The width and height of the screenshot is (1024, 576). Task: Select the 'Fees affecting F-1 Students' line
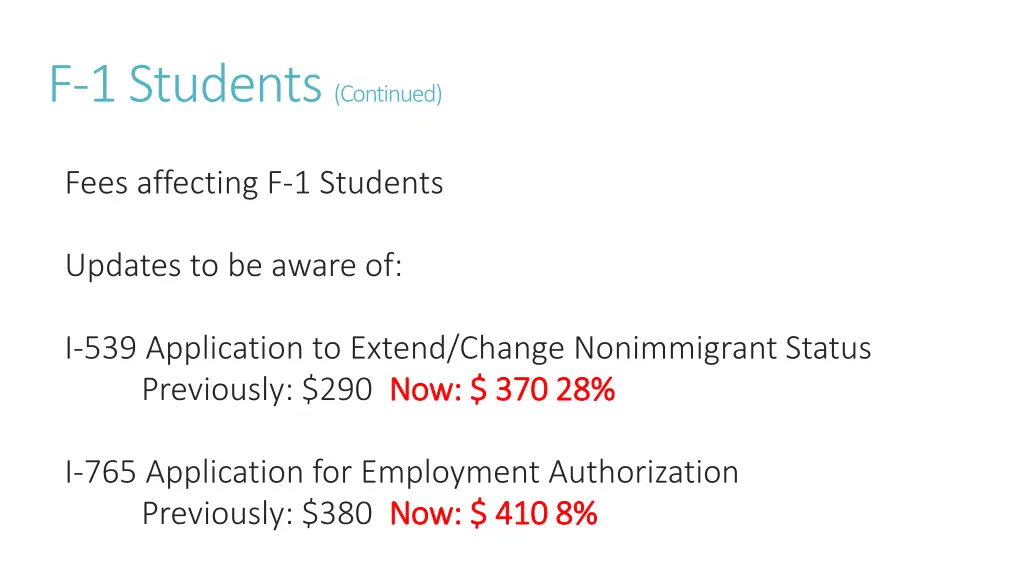(x=254, y=182)
